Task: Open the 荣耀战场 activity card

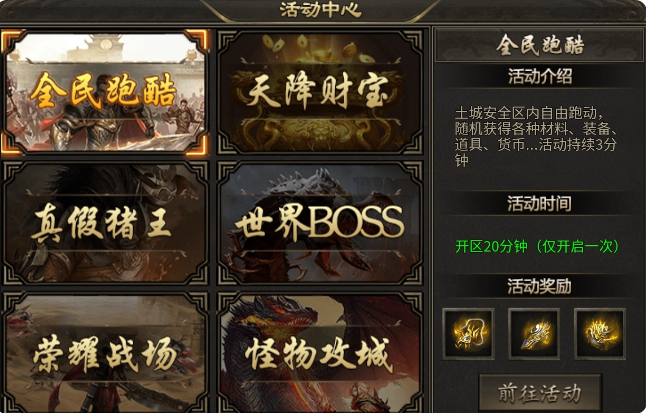Action: (105, 352)
